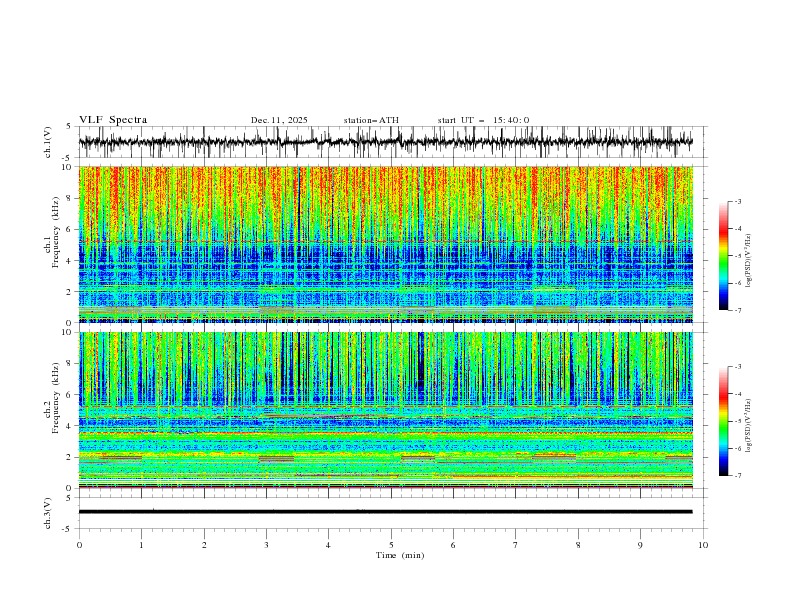Select the "start UT = 15:40:0" text

pos(483,120)
